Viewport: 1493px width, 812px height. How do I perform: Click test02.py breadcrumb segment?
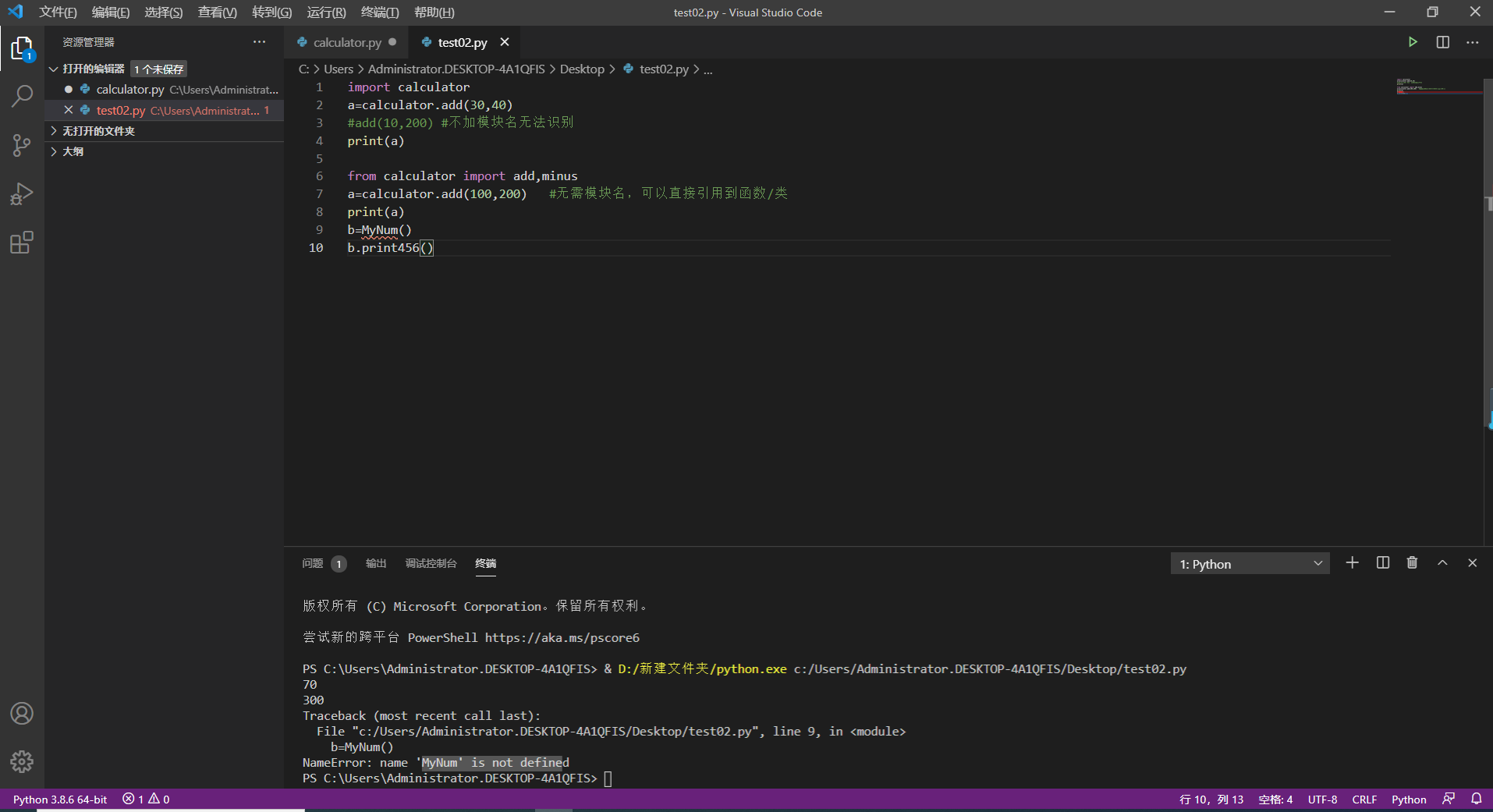pos(664,69)
